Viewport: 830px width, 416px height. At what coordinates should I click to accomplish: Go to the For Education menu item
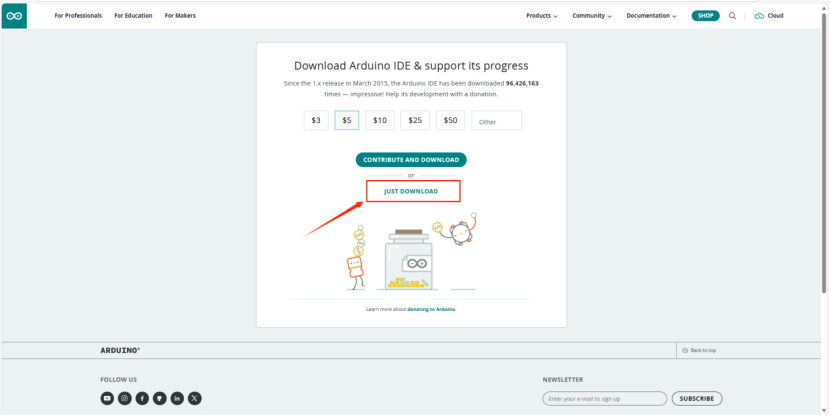tap(133, 16)
